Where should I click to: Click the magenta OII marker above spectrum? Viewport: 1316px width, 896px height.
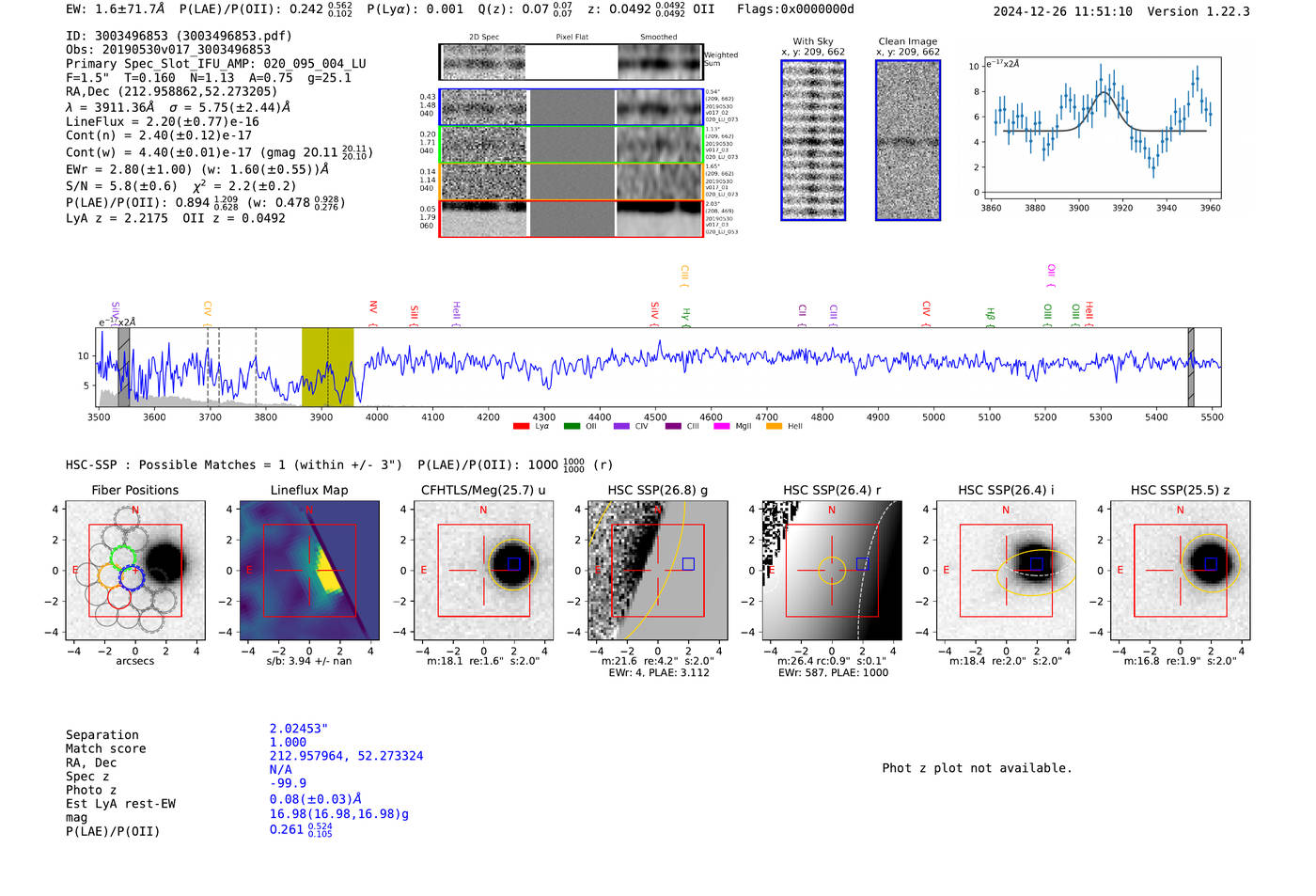(1051, 275)
